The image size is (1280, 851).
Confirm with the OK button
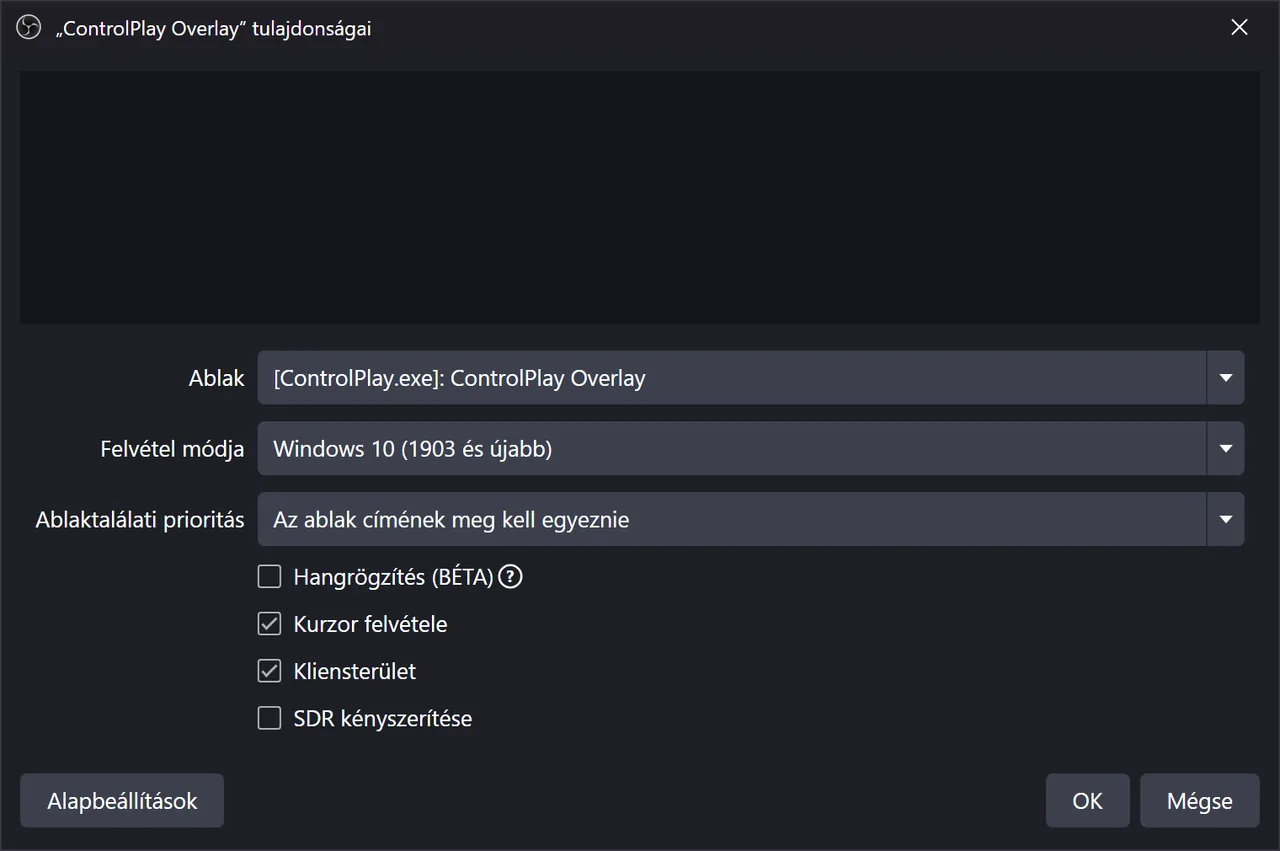pos(1088,801)
